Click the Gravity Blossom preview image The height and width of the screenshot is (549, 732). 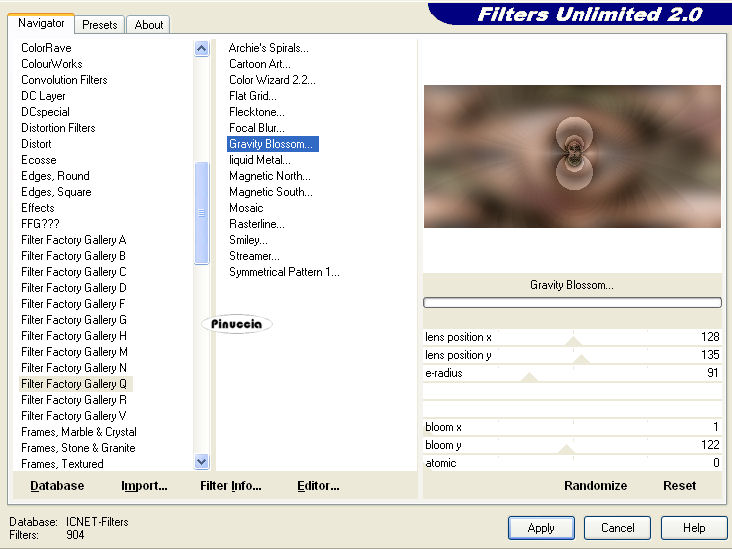572,156
